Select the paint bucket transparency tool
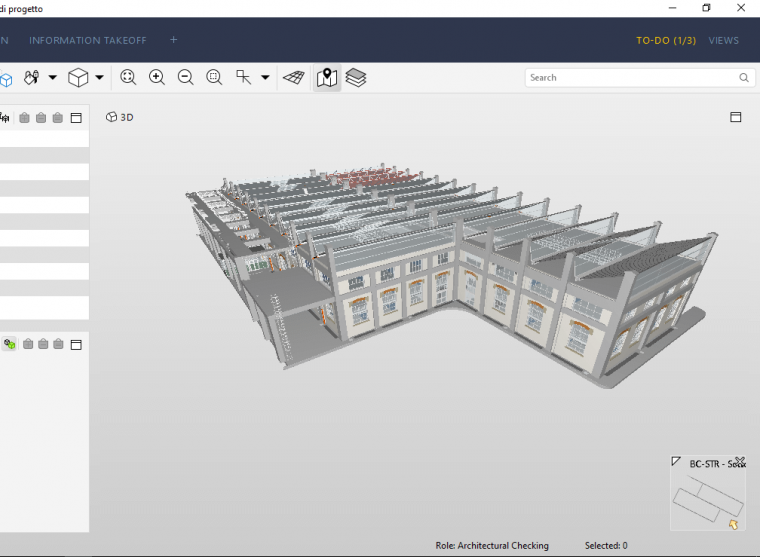Viewport: 760px width, 557px height. point(32,78)
